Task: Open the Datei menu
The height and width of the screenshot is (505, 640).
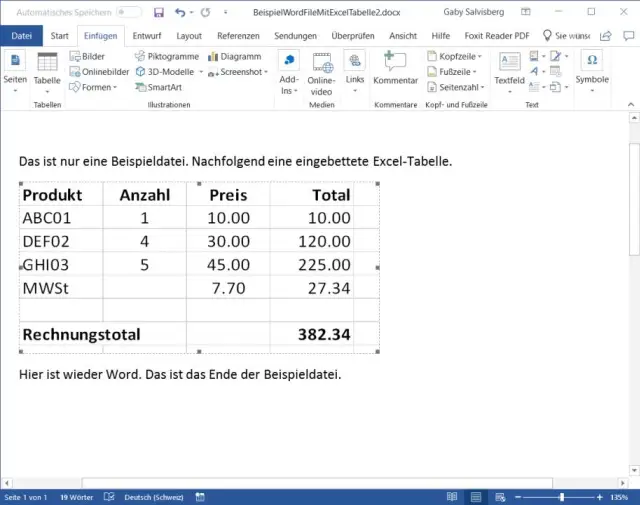Action: (20, 35)
